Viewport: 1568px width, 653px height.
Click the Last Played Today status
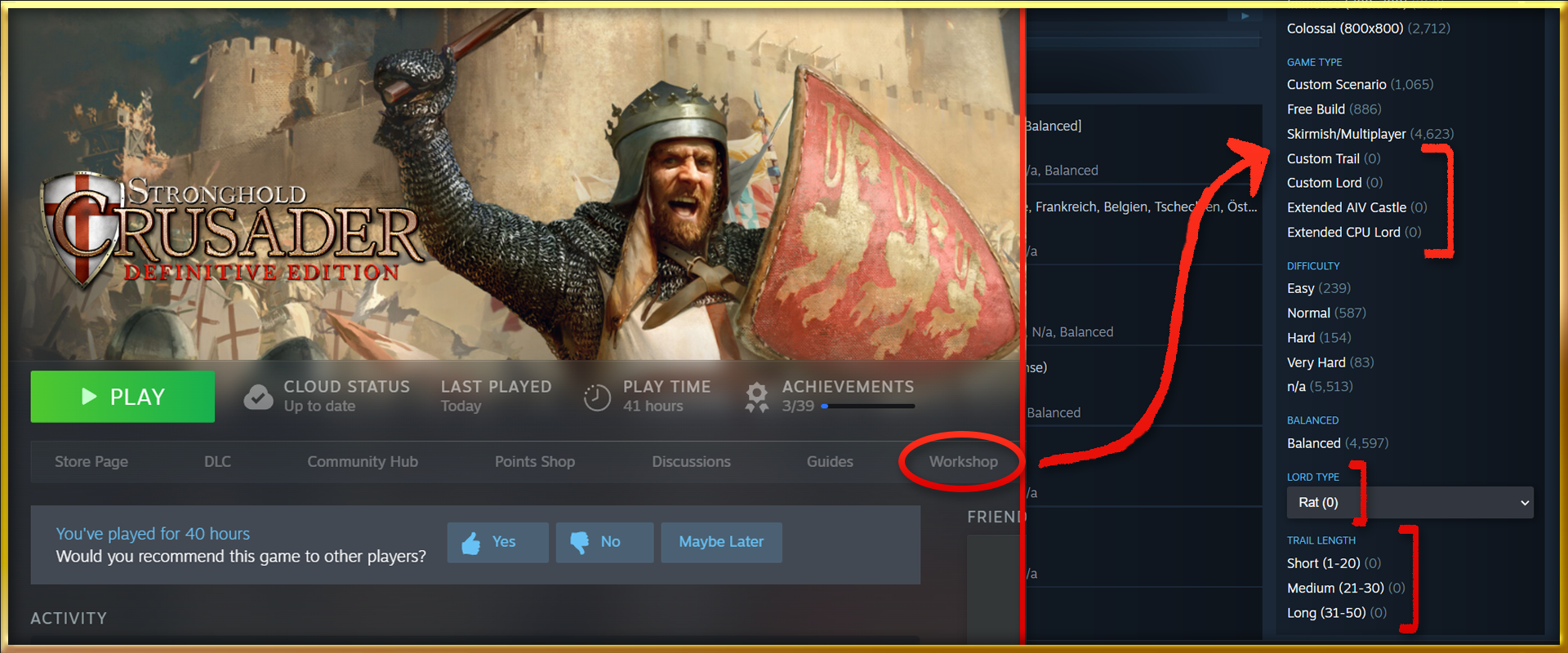pos(497,396)
